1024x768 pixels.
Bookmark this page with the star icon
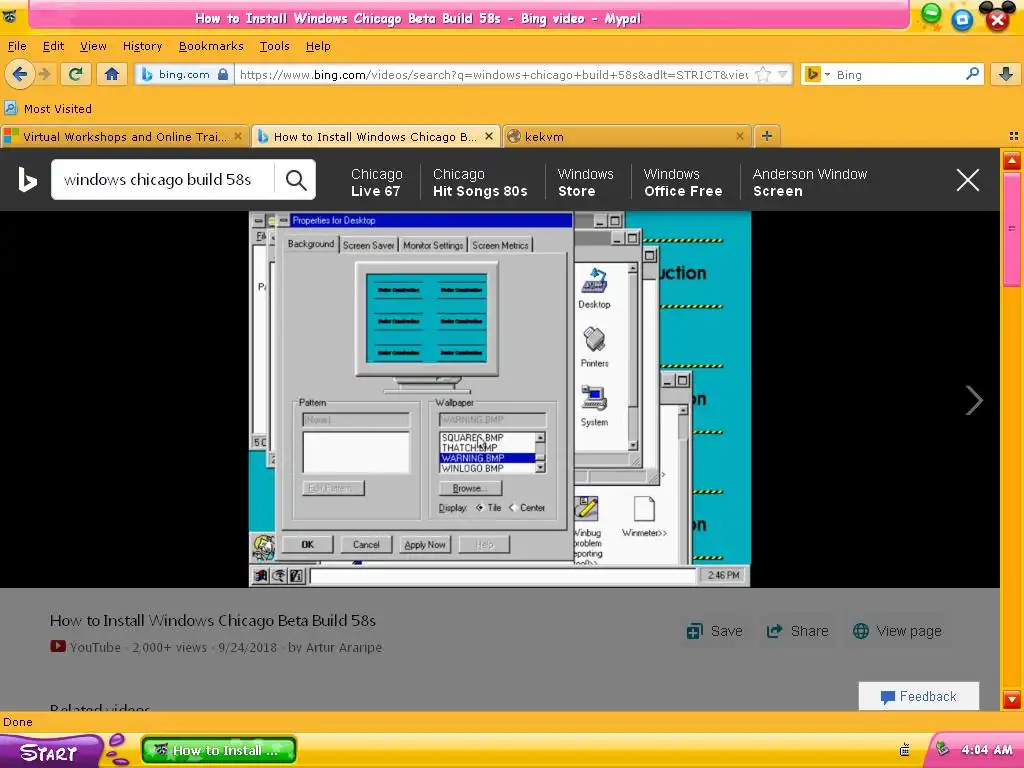(x=763, y=74)
